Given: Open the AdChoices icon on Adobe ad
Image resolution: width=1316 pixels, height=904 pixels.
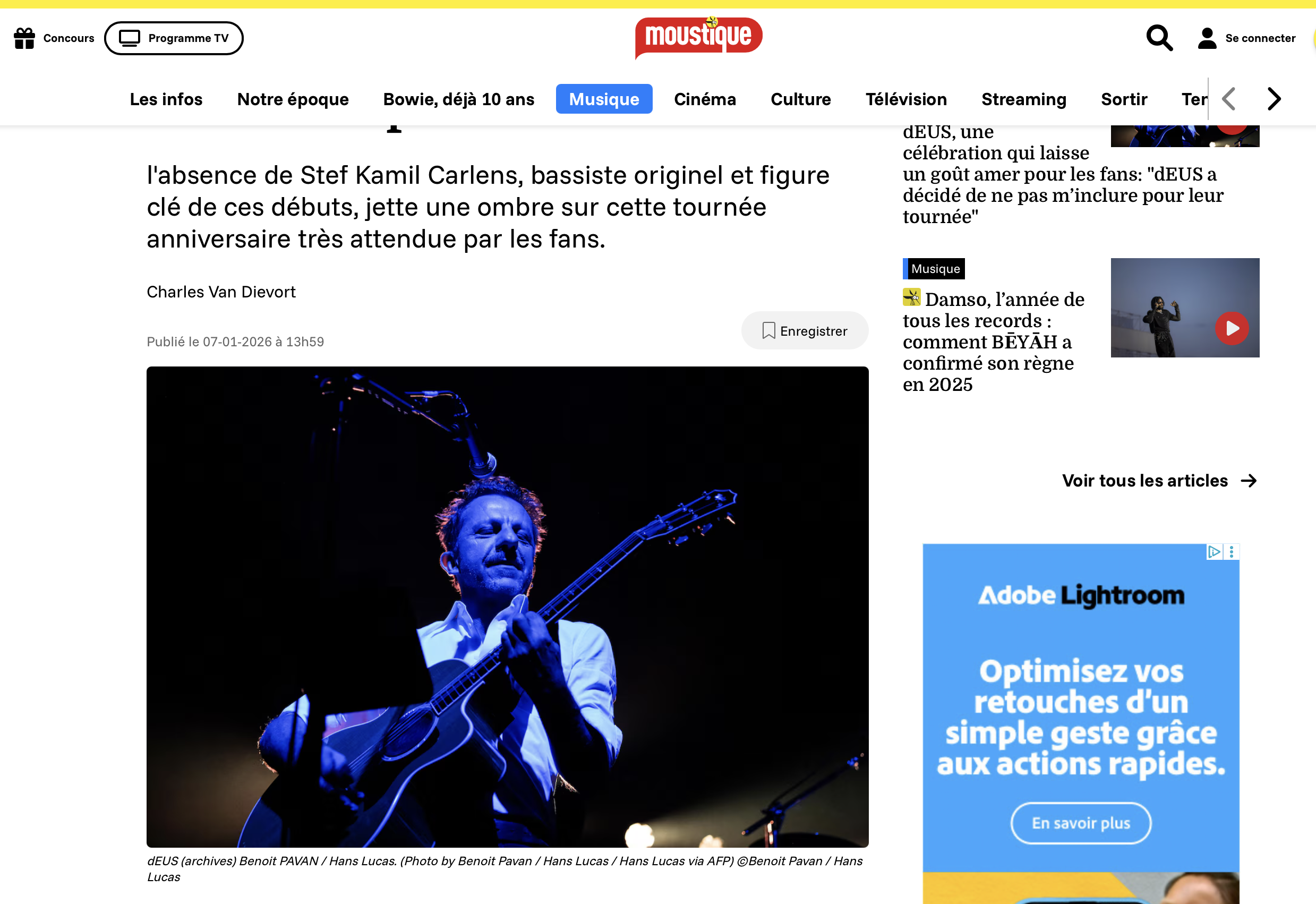Looking at the screenshot, I should tap(1214, 552).
